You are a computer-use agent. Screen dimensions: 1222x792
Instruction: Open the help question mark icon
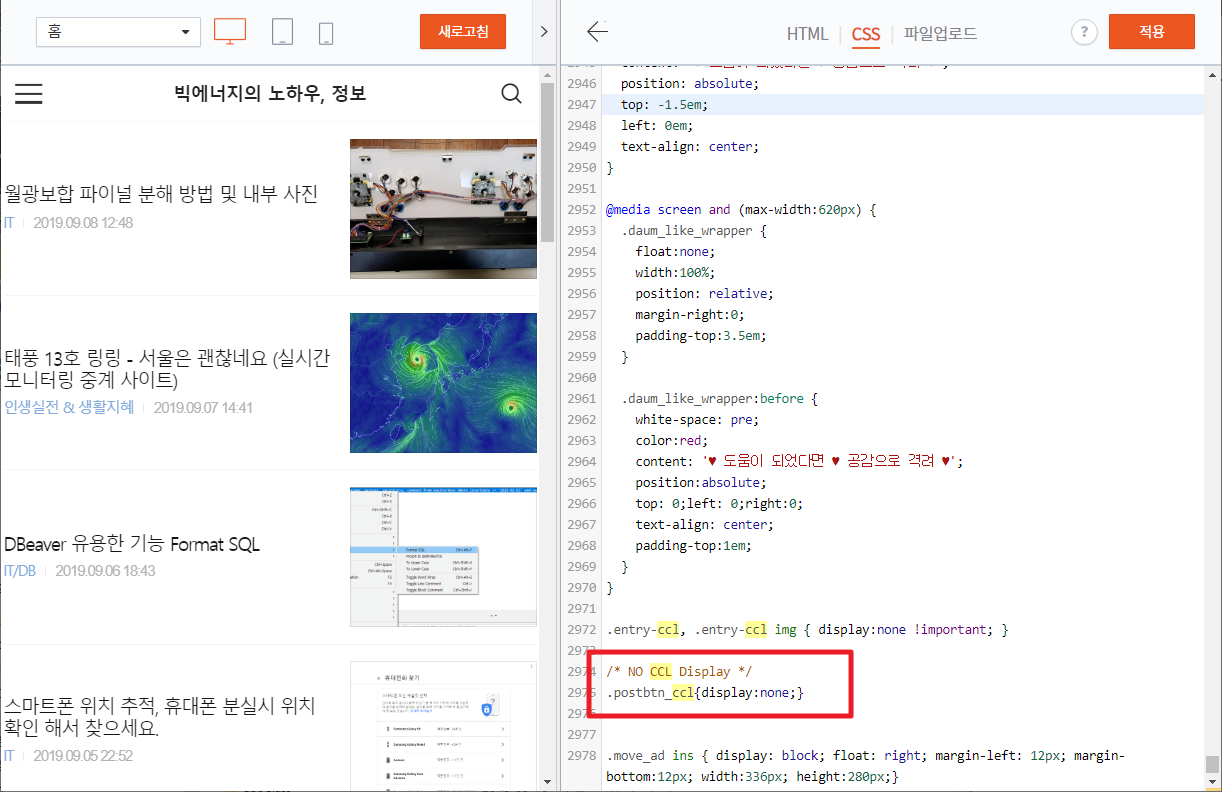pos(1084,31)
